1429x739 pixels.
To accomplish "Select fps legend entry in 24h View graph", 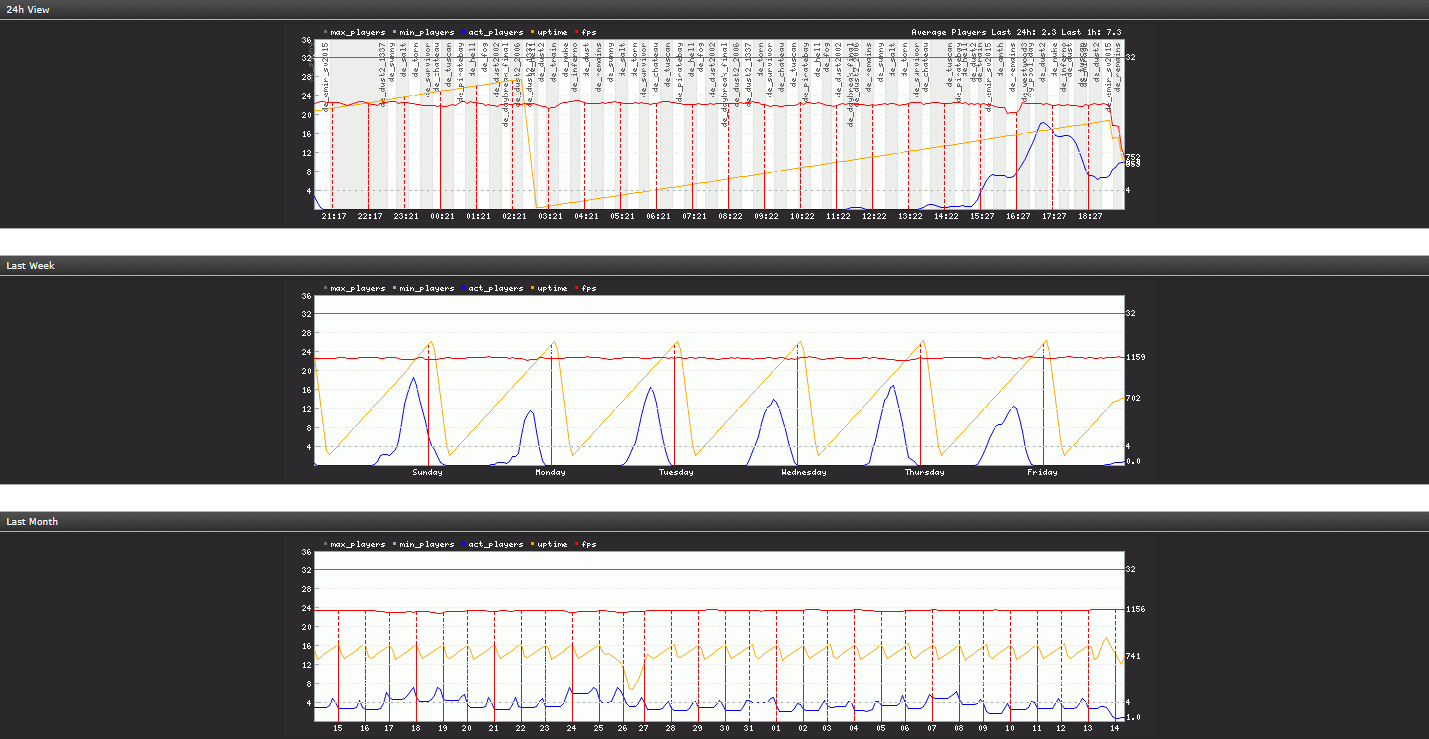I will coord(588,32).
